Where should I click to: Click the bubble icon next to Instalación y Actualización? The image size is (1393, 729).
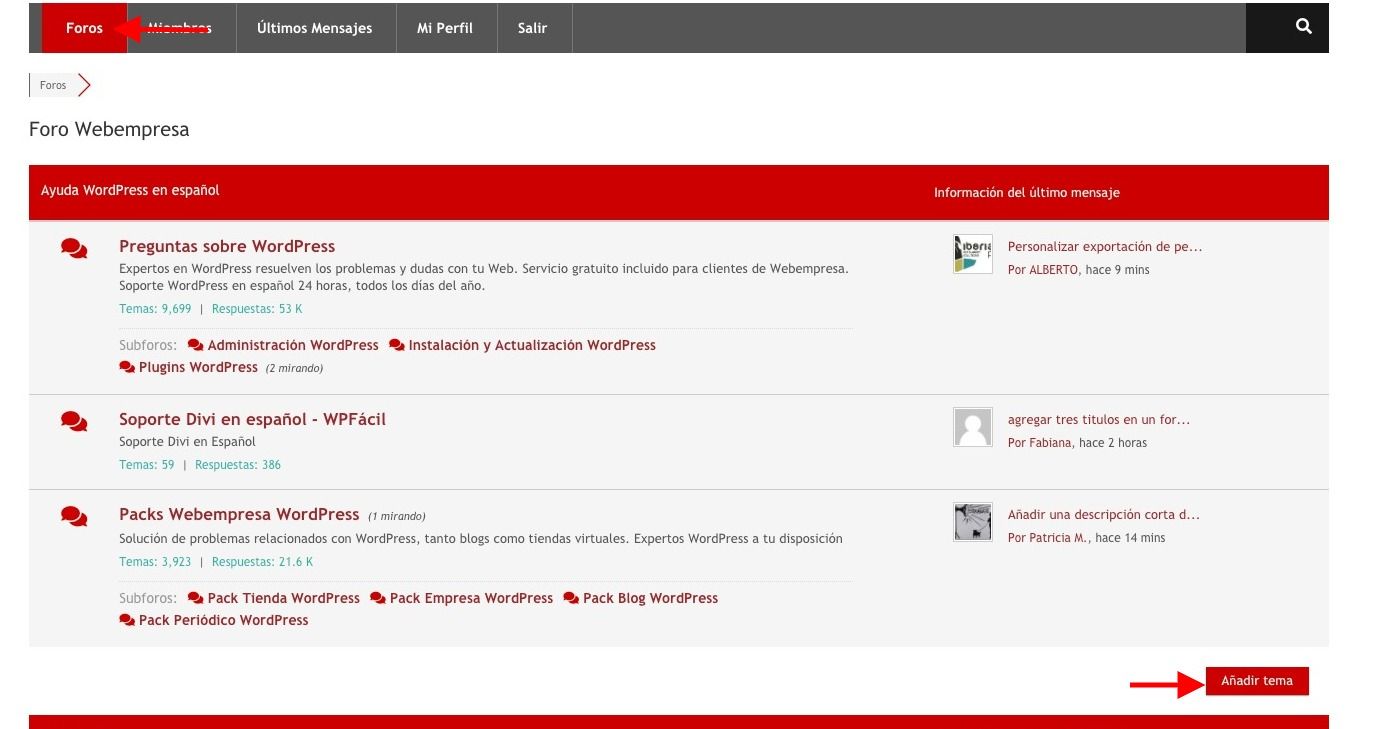pos(397,345)
